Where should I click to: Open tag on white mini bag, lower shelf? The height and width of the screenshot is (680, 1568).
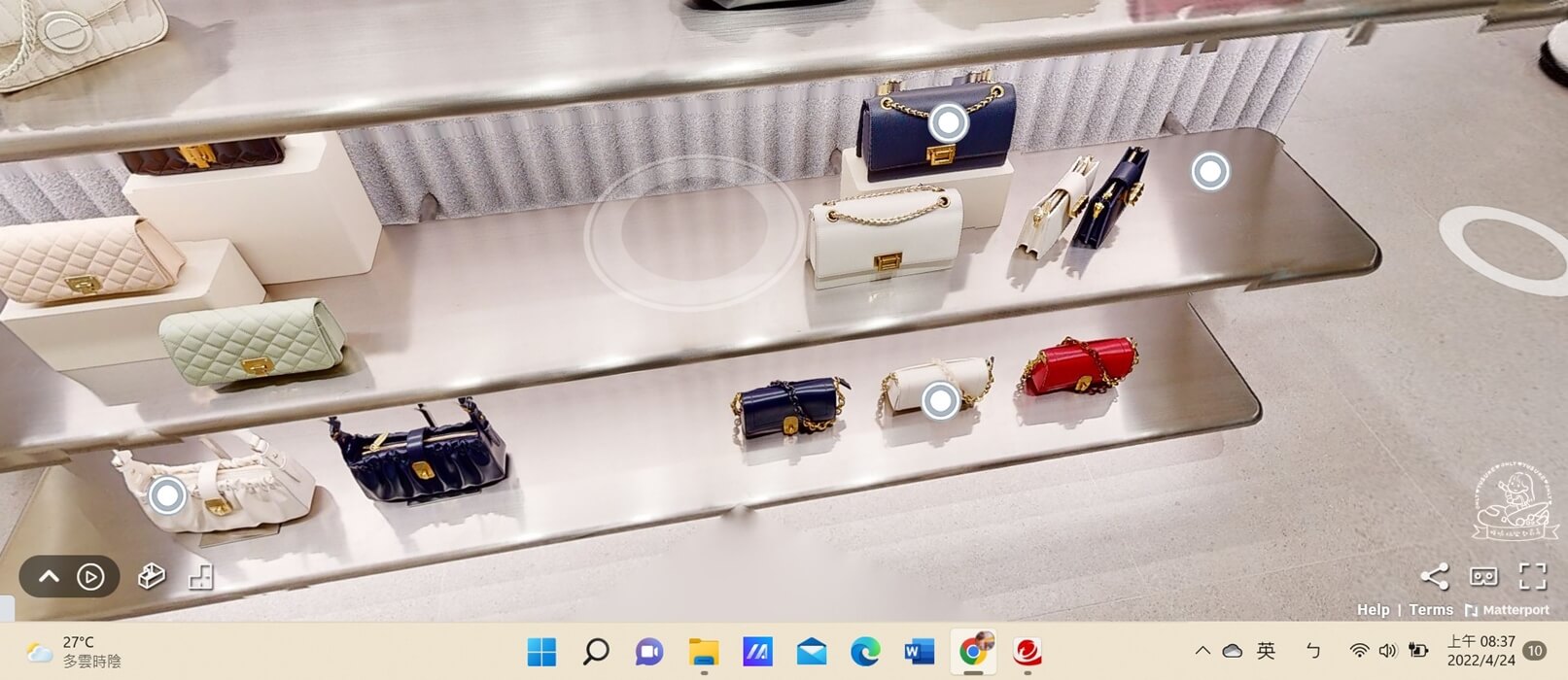pos(940,400)
